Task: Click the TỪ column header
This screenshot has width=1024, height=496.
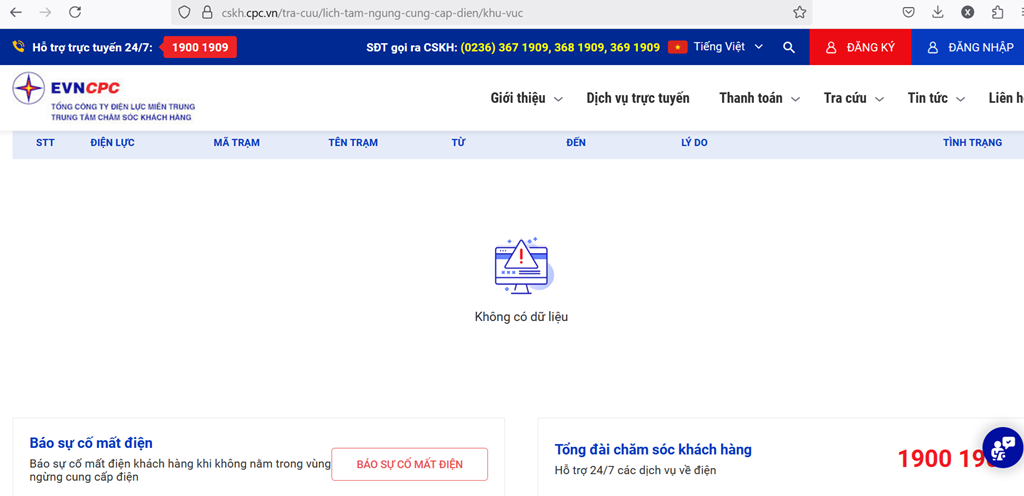Action: point(458,143)
